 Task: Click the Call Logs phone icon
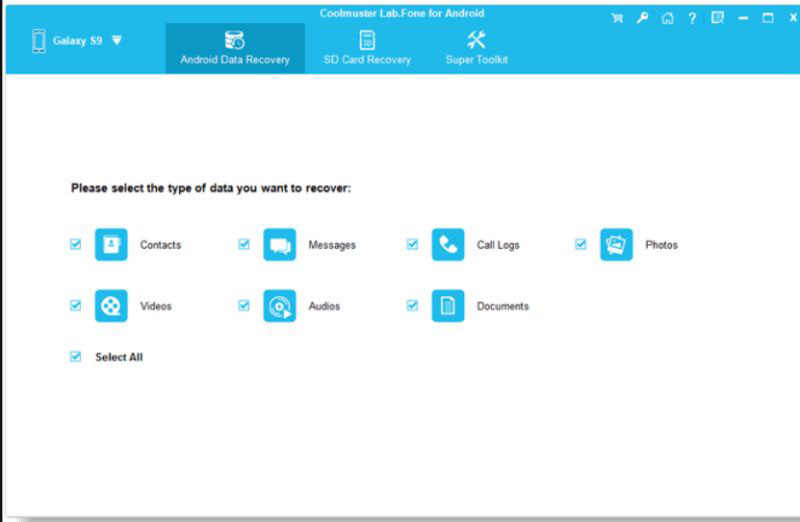(x=448, y=244)
